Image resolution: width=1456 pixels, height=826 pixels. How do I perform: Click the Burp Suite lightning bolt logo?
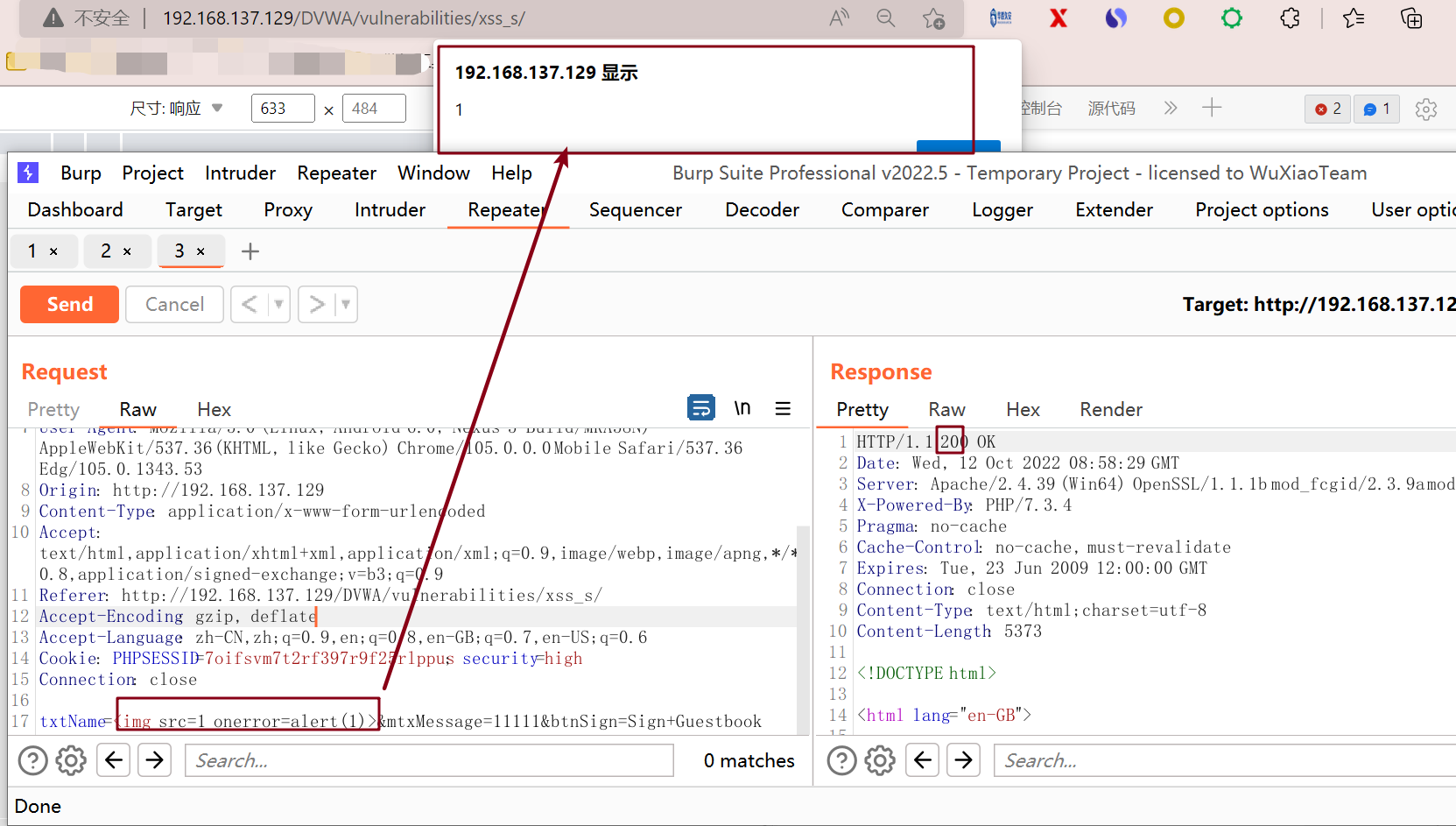pyautogui.click(x=28, y=173)
